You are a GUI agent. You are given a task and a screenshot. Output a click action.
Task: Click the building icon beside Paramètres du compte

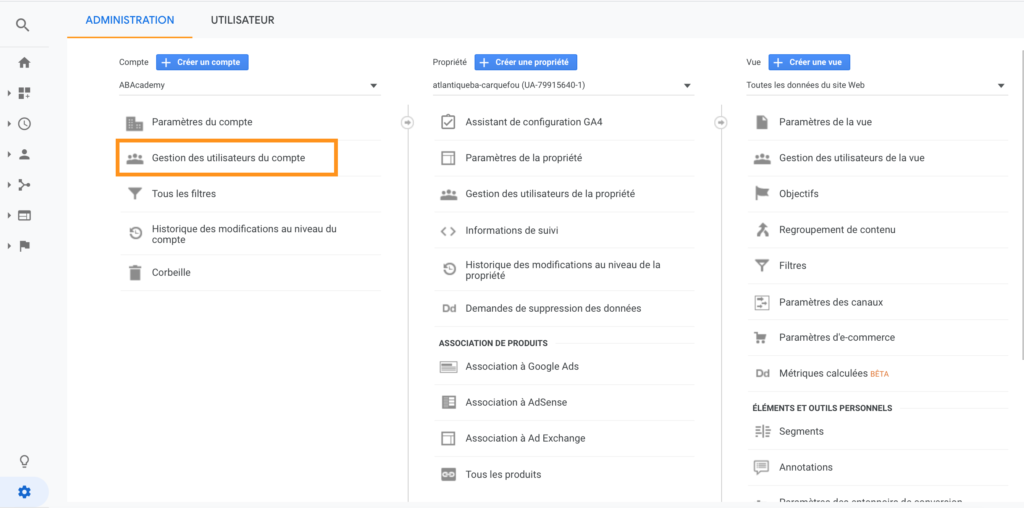(135, 123)
